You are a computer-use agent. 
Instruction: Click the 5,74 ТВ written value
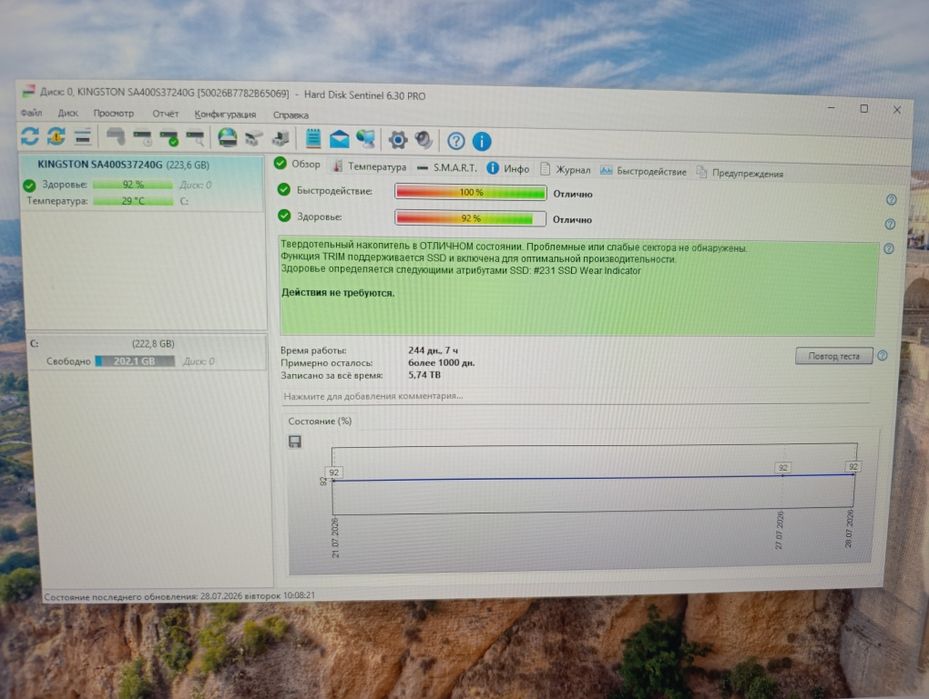pyautogui.click(x=424, y=375)
